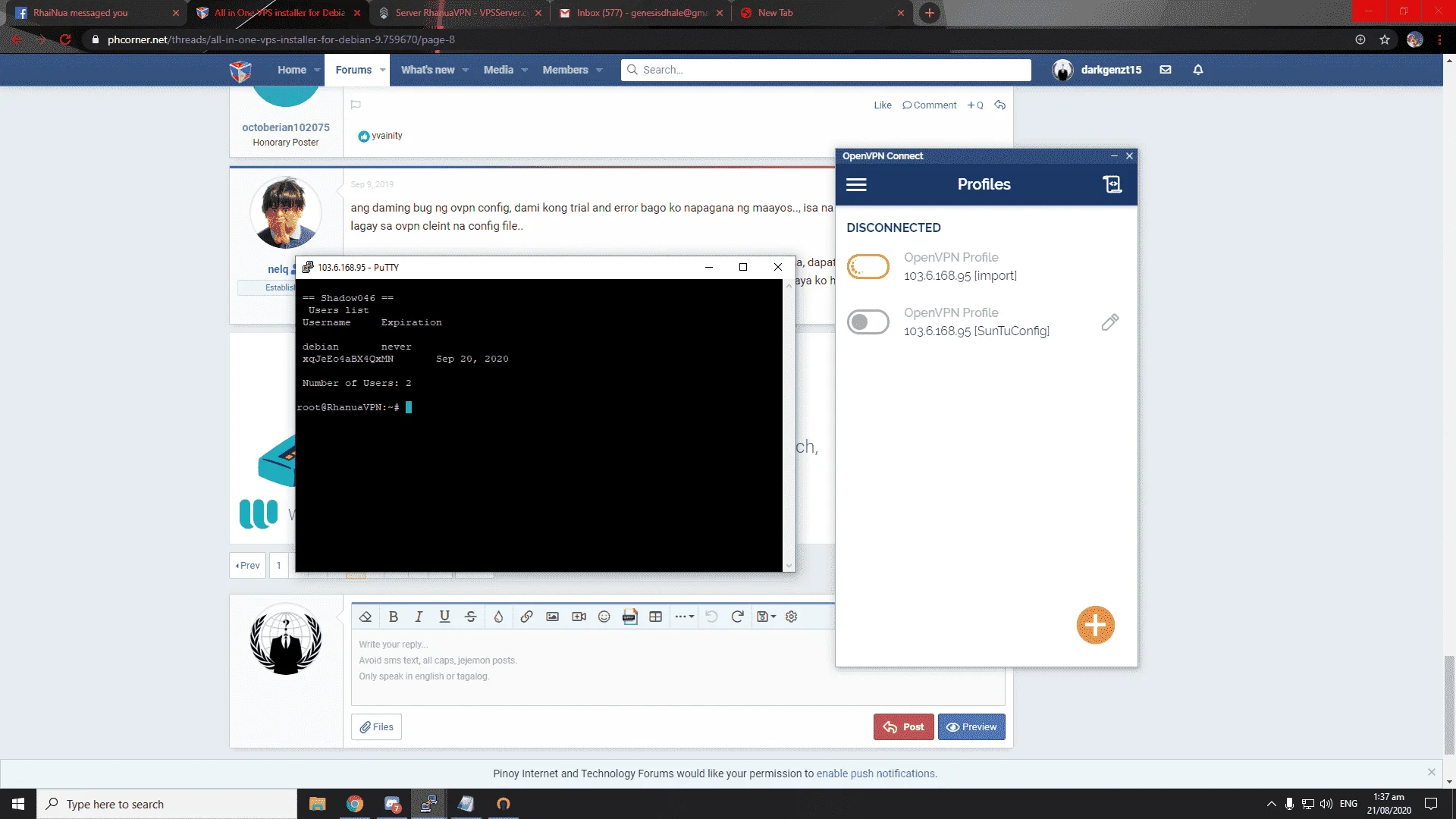Open octoberian102075 user profile

tap(286, 127)
